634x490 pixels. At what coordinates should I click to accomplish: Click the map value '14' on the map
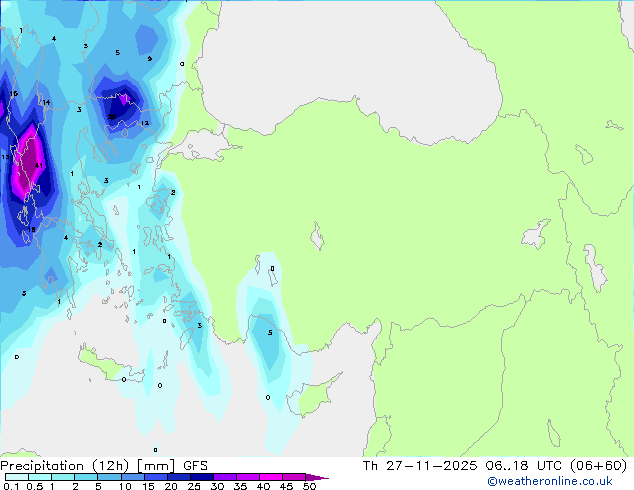pos(46,102)
